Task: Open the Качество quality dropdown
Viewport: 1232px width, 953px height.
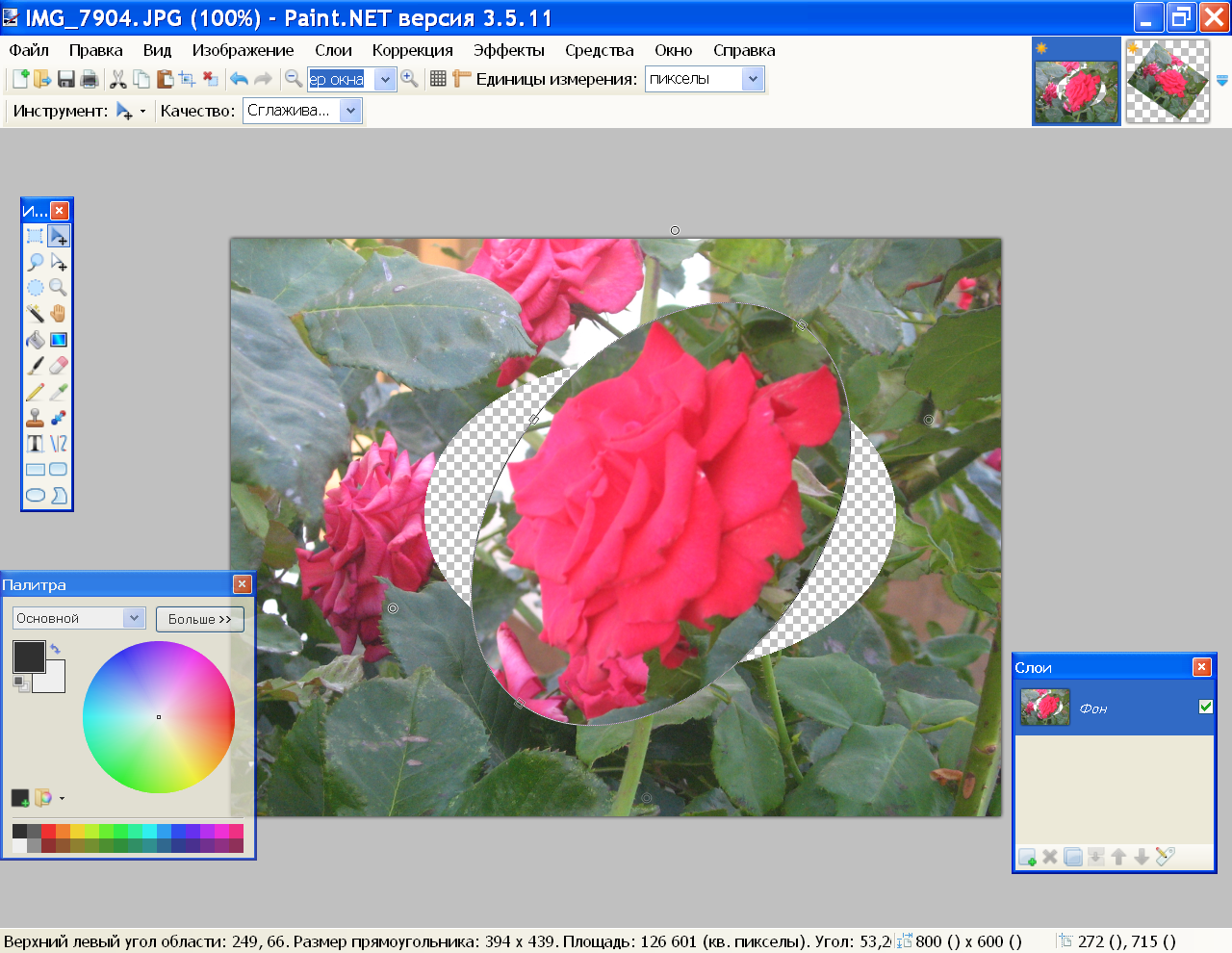Action: (351, 111)
